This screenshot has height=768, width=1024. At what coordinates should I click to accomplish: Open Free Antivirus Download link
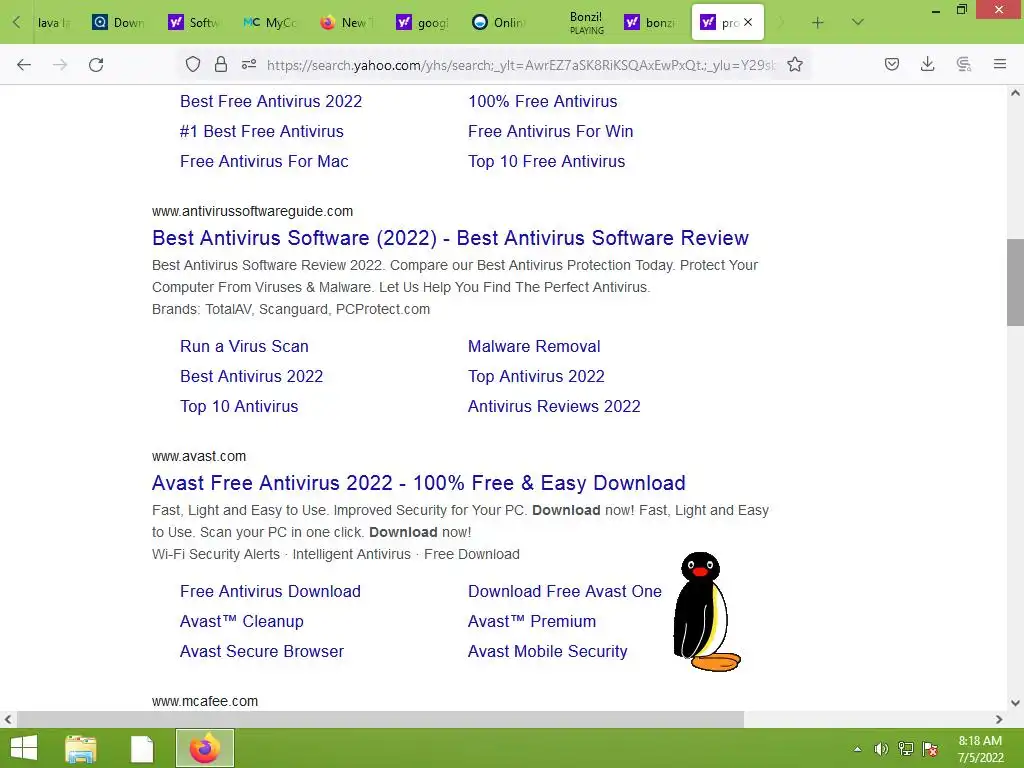pos(270,591)
